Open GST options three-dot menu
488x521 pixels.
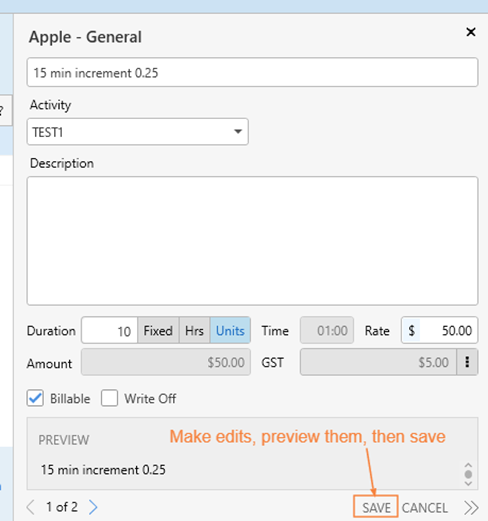tap(467, 362)
